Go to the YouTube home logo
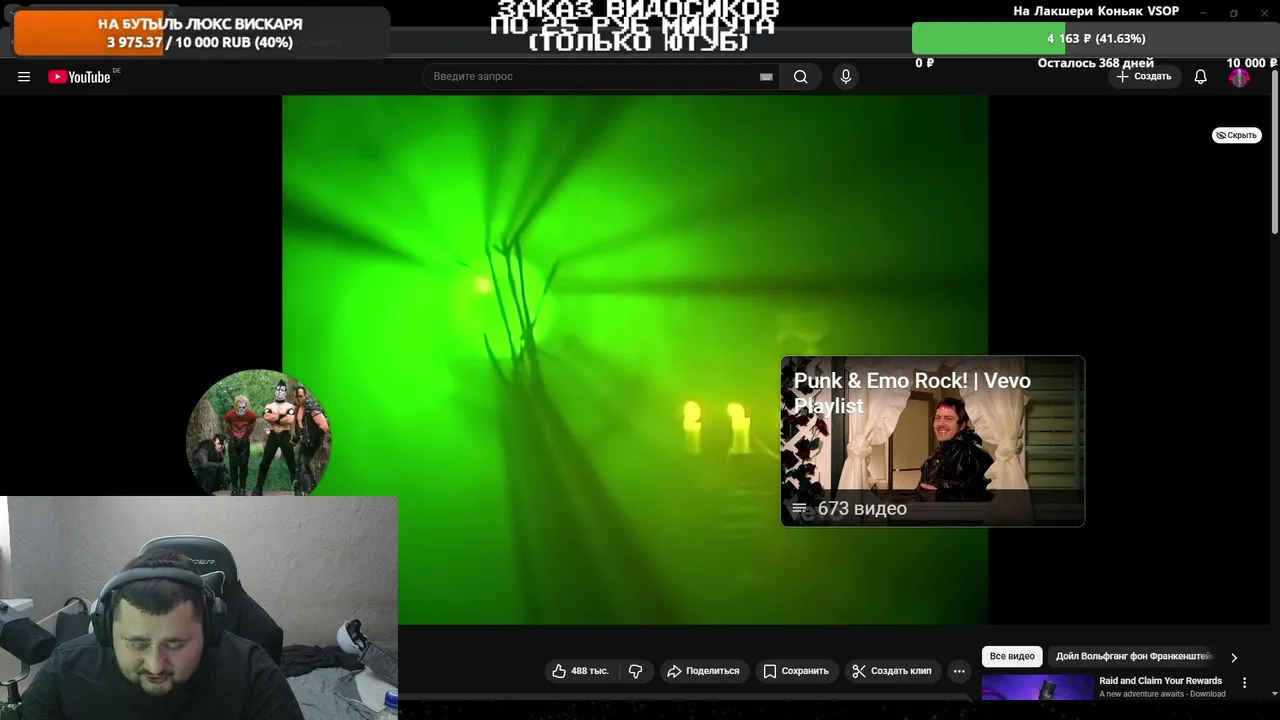The width and height of the screenshot is (1280, 720). [x=79, y=77]
